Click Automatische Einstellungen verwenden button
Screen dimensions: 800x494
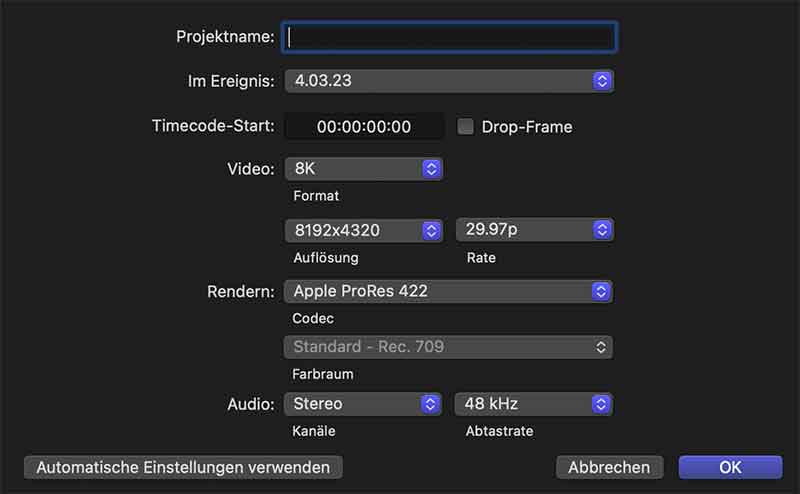pos(183,467)
